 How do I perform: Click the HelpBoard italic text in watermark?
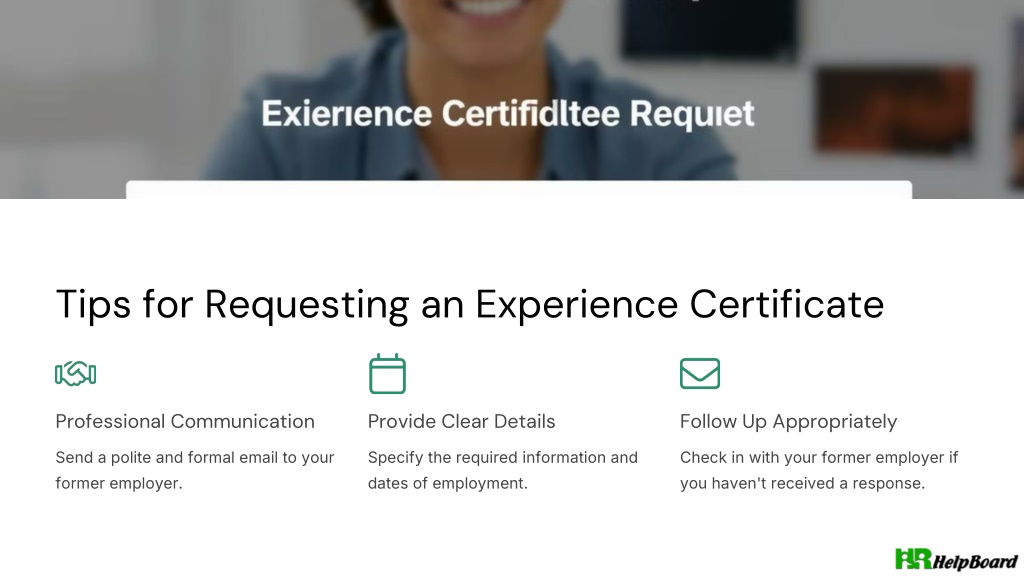(x=975, y=562)
